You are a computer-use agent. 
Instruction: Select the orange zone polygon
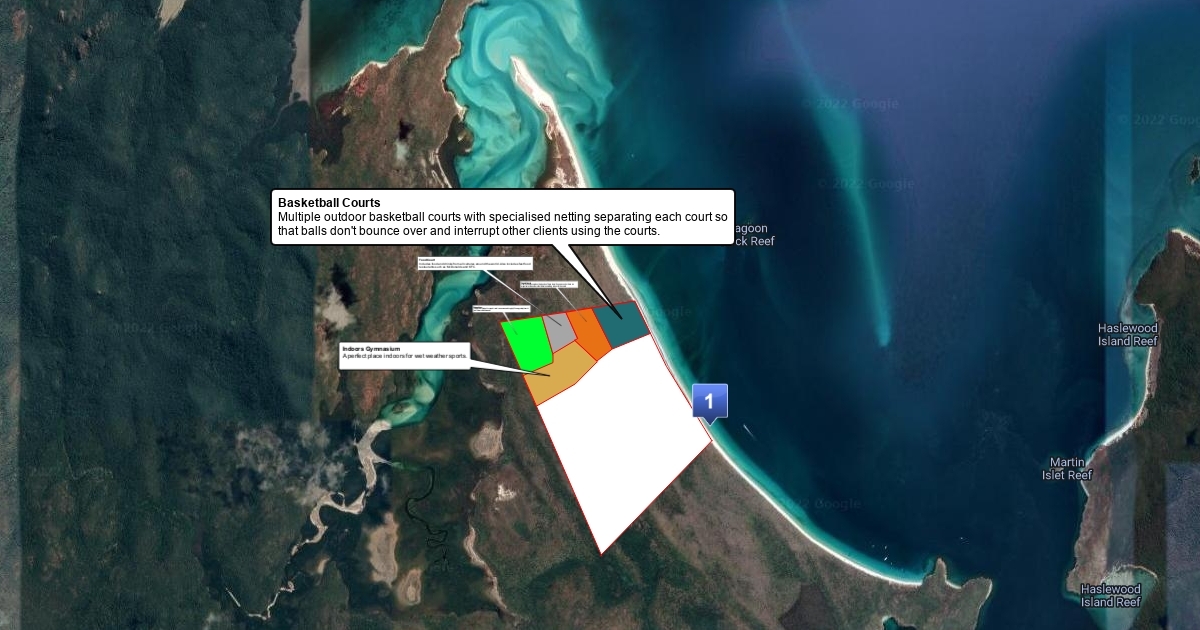(589, 335)
